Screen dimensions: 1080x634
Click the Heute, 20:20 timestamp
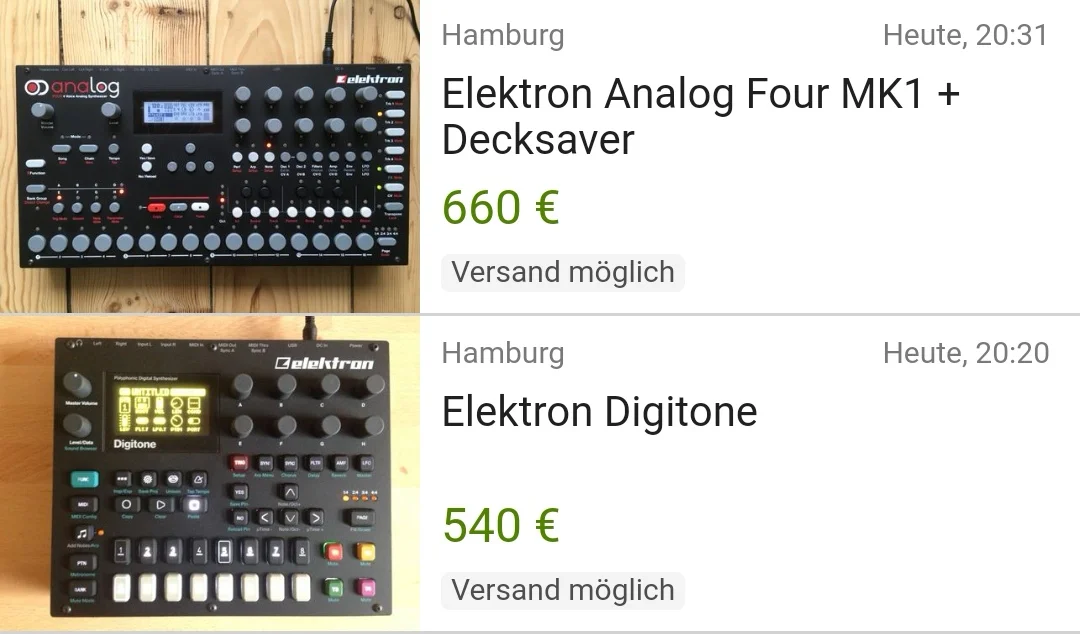[x=966, y=353]
